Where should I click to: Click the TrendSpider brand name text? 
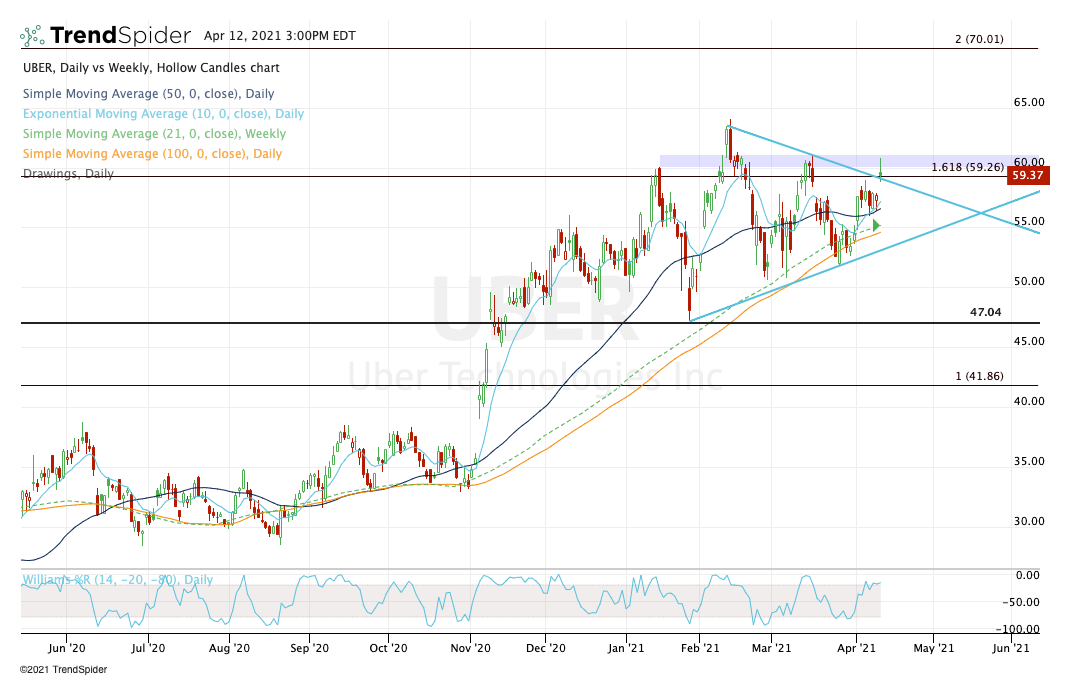click(x=121, y=35)
